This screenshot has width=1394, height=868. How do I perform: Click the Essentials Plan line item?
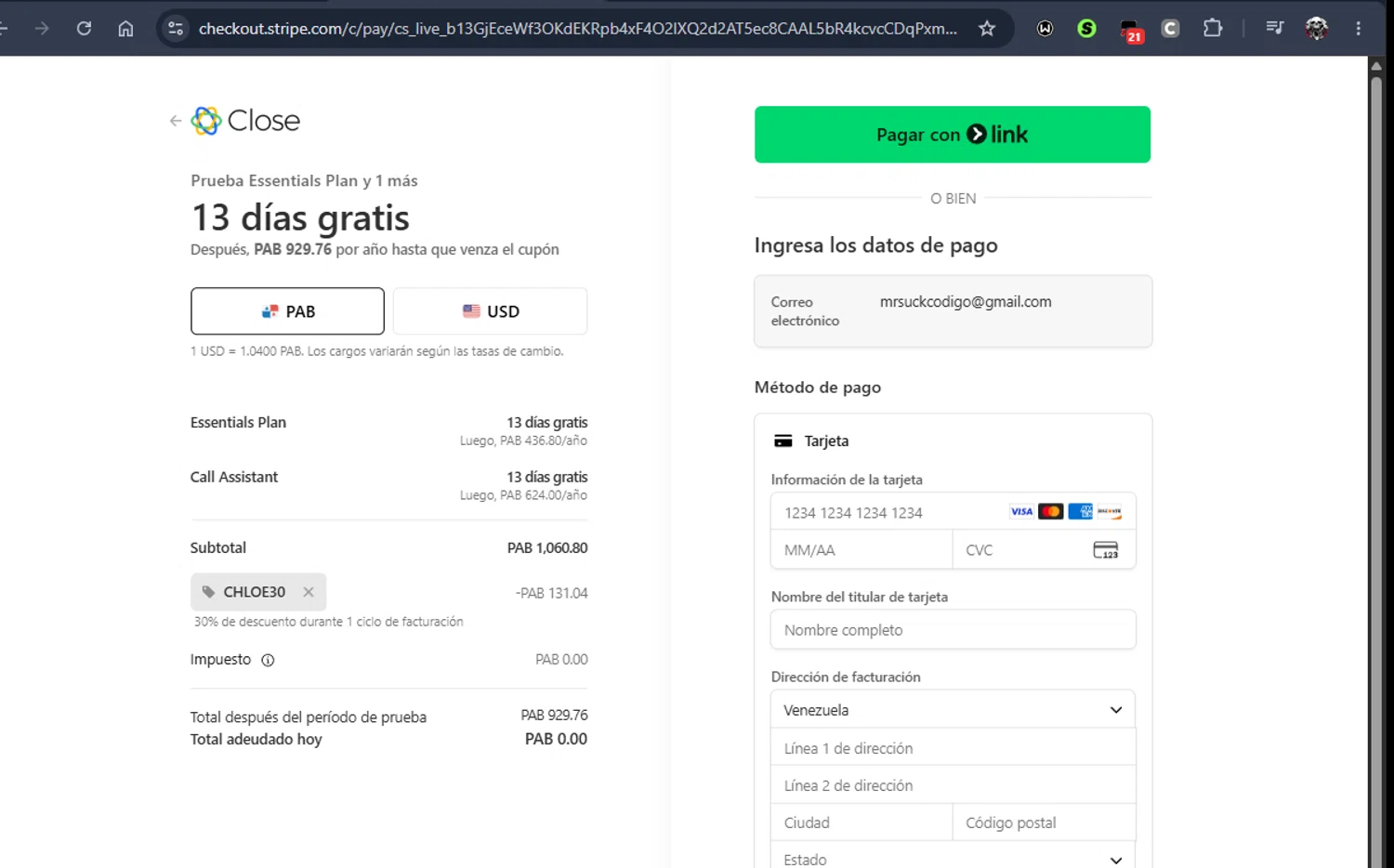coord(238,423)
